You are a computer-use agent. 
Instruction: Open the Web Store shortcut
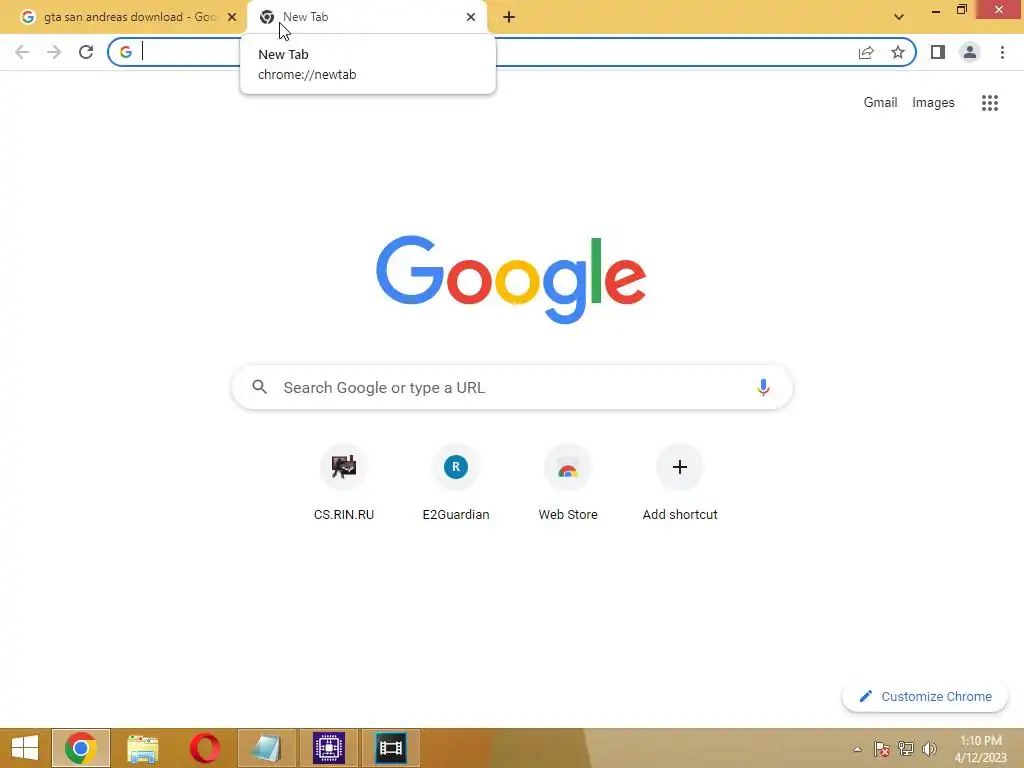(568, 483)
